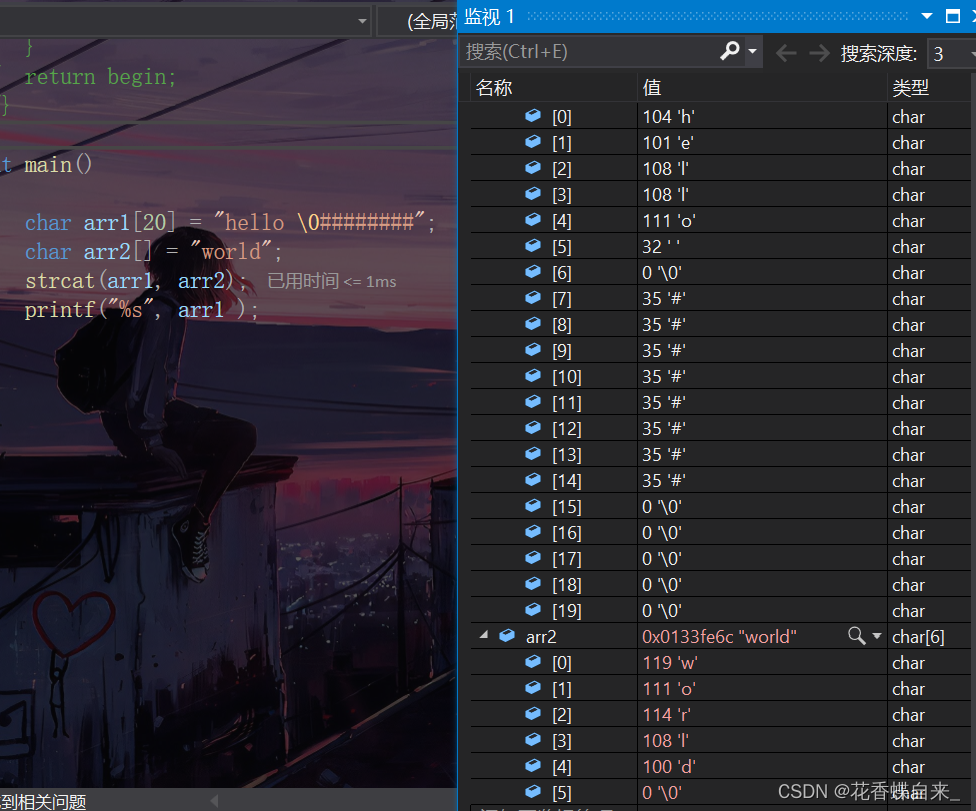Focus the Search (Ctrl+E) input field
The image size is (976, 811).
click(x=590, y=51)
